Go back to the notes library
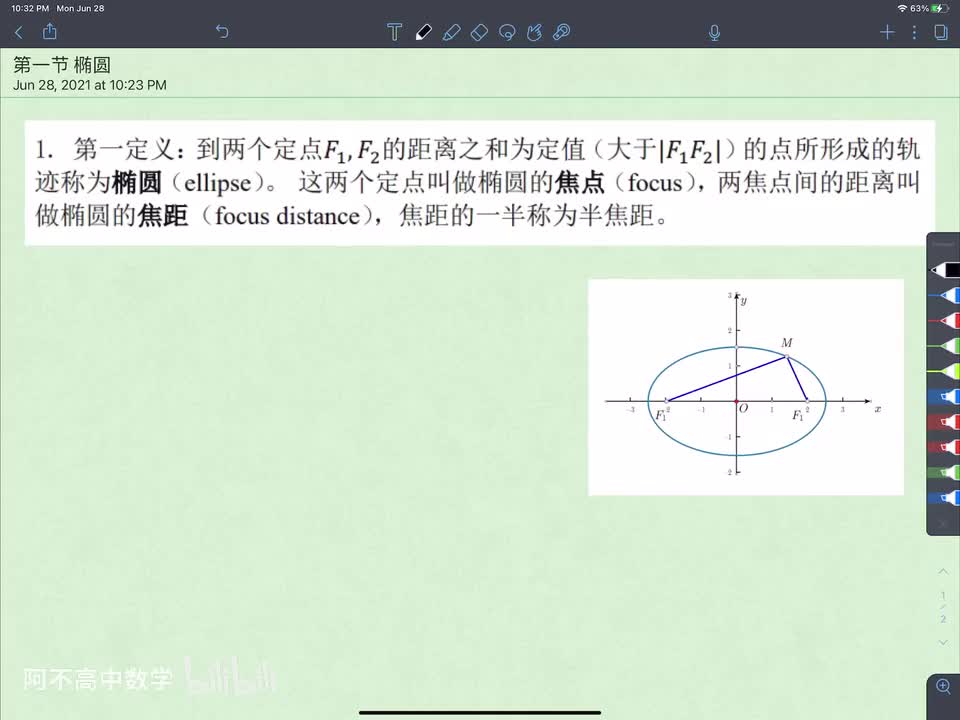Image resolution: width=960 pixels, height=720 pixels. pyautogui.click(x=18, y=32)
